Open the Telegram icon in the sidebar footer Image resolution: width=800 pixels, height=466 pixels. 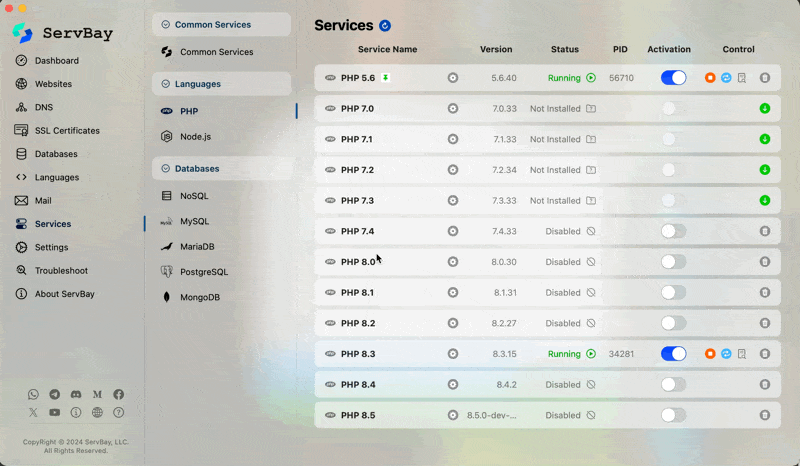point(54,395)
